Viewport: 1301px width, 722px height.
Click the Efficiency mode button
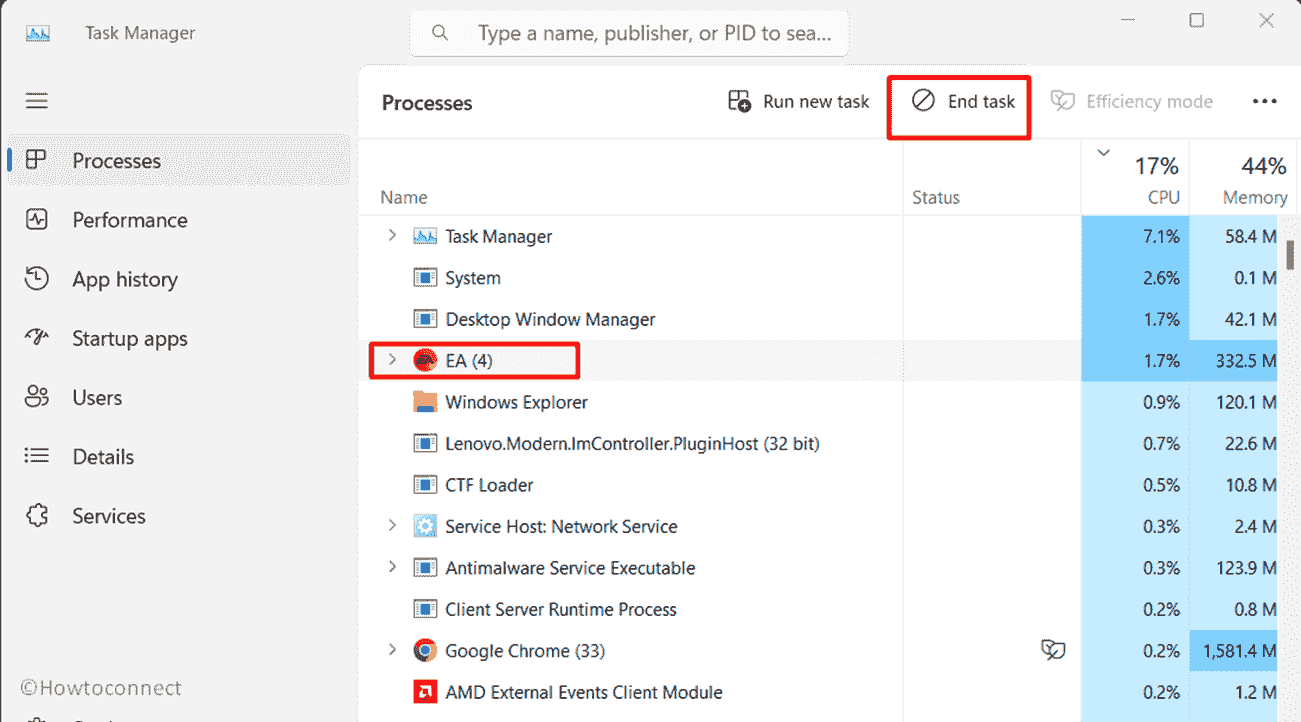[x=1131, y=101]
